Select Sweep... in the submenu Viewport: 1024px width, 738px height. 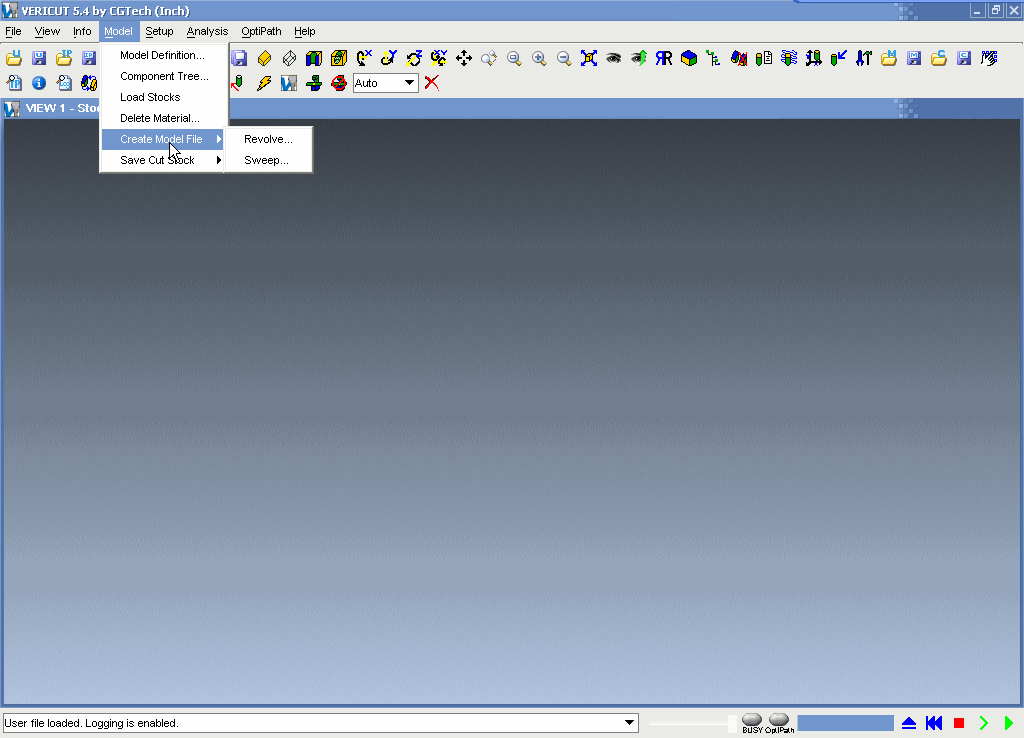(x=268, y=160)
